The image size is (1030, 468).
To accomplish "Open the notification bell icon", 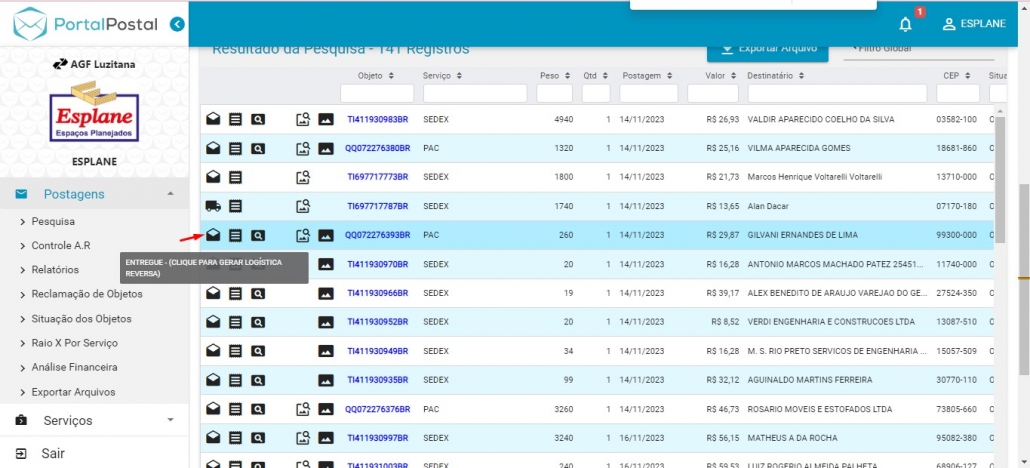I will 905,23.
